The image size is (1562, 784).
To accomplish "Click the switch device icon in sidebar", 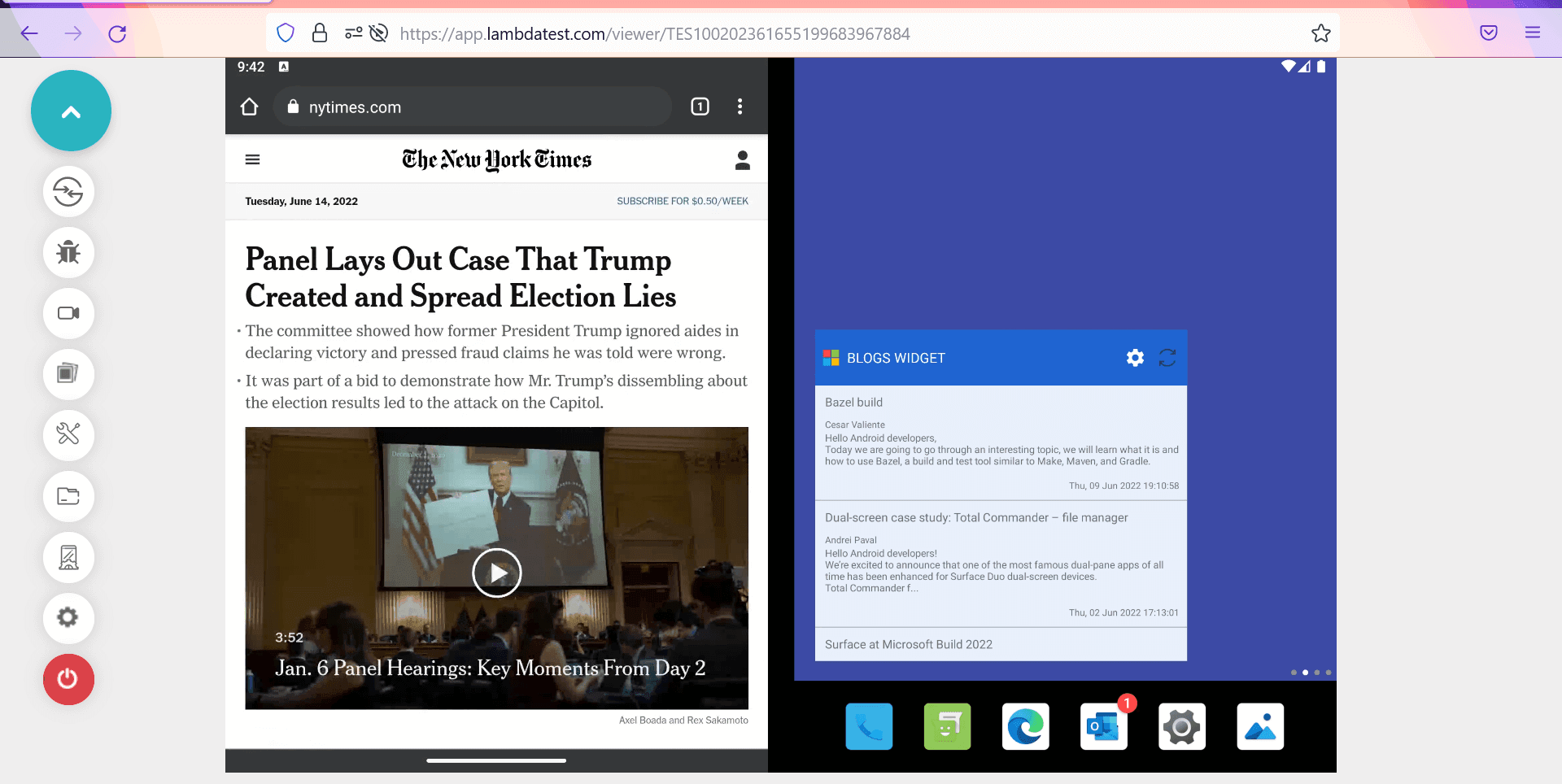I will pyautogui.click(x=68, y=192).
